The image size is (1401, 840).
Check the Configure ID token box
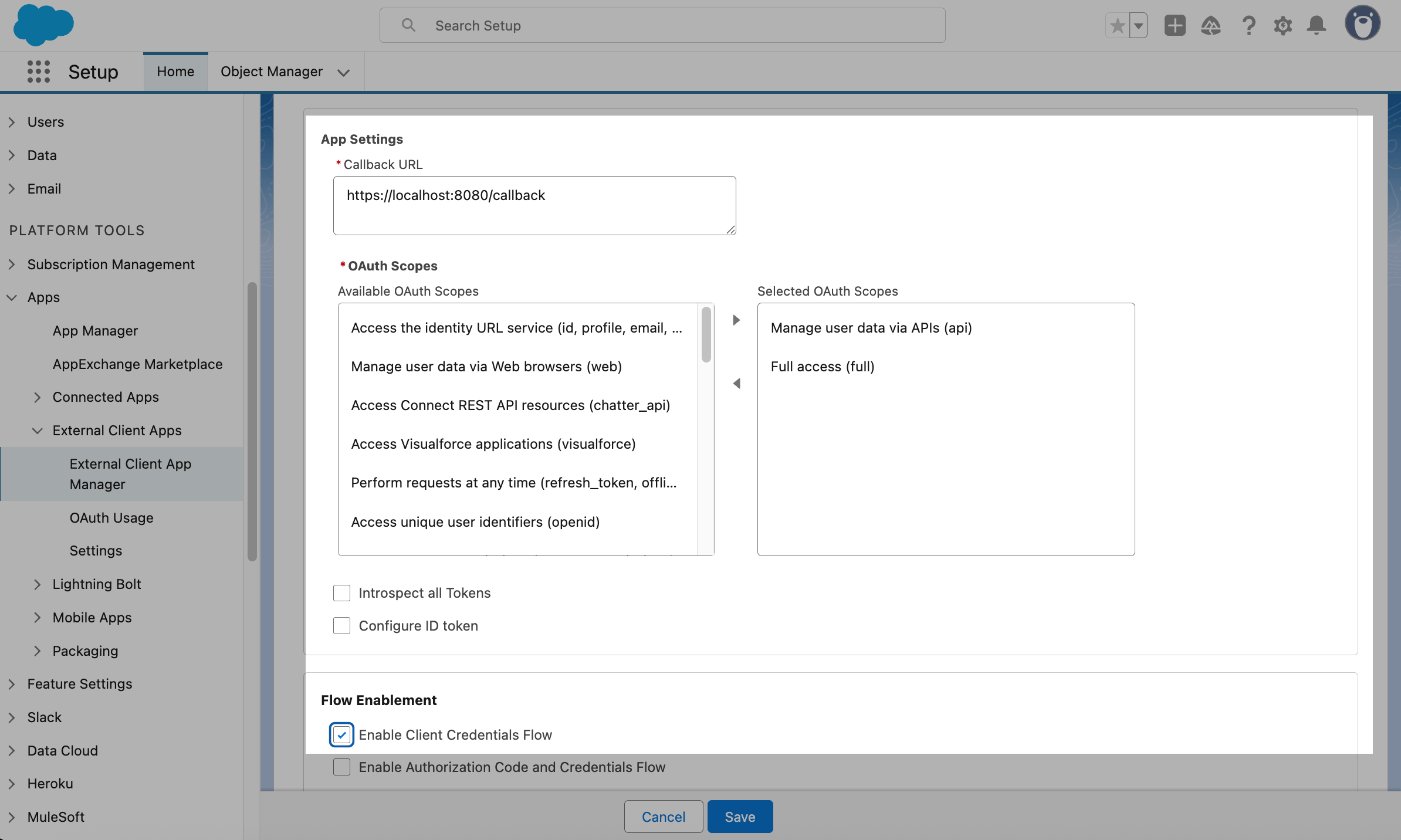[341, 625]
